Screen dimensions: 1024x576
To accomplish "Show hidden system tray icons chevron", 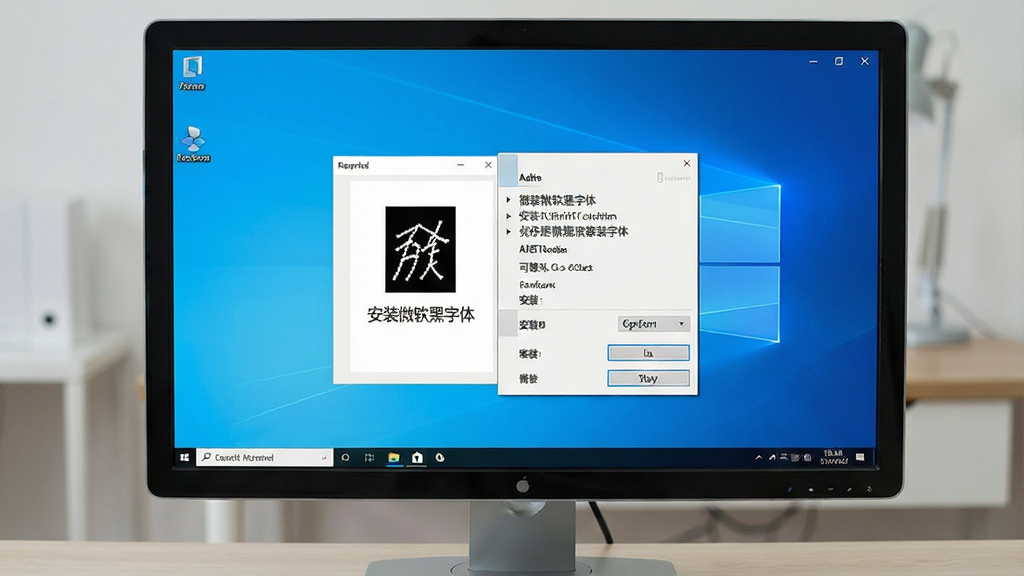I will [x=758, y=458].
